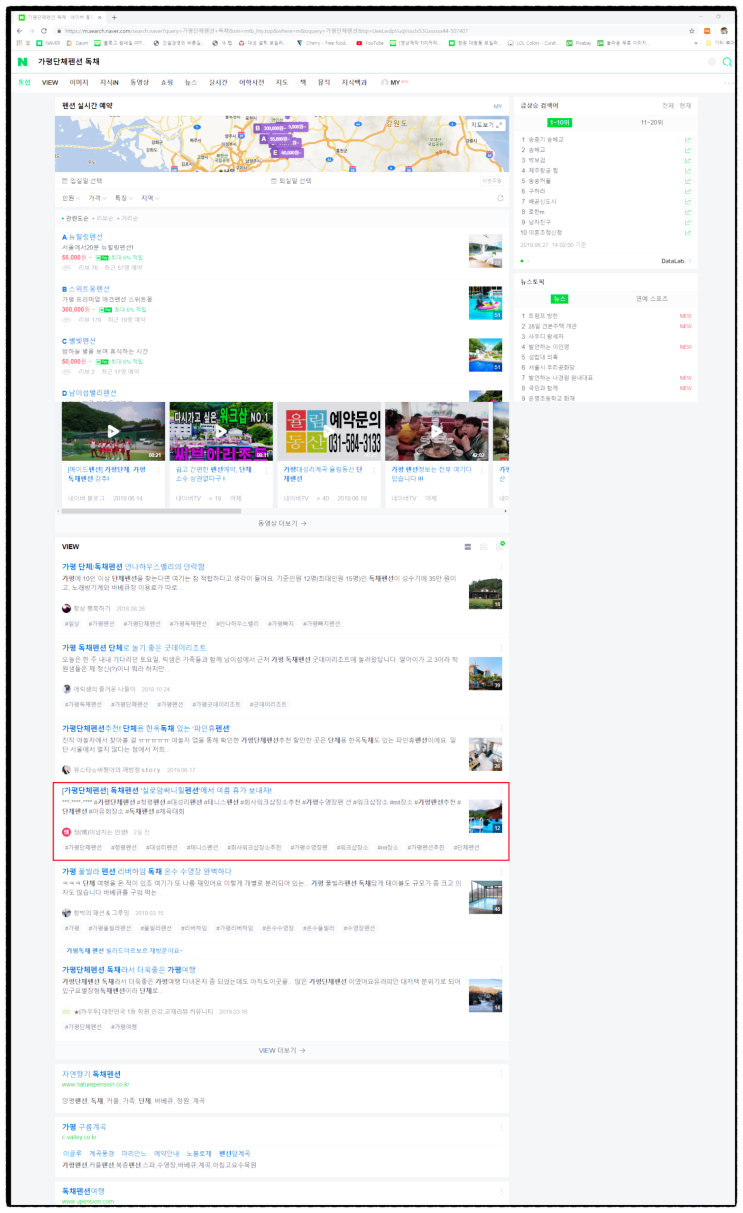Click in the Naver search box

point(370,62)
